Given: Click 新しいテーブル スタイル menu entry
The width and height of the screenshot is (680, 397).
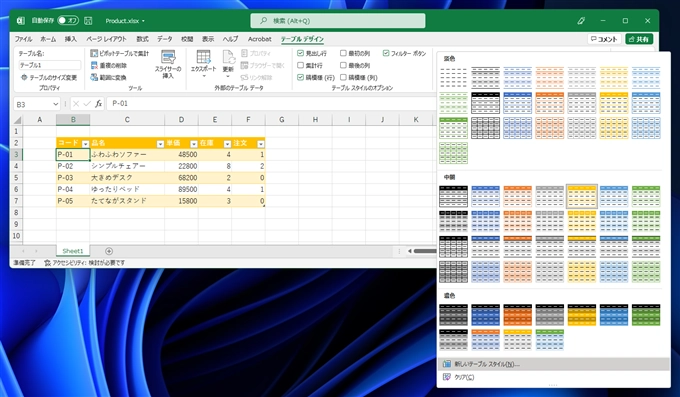Looking at the screenshot, I should pos(553,364).
